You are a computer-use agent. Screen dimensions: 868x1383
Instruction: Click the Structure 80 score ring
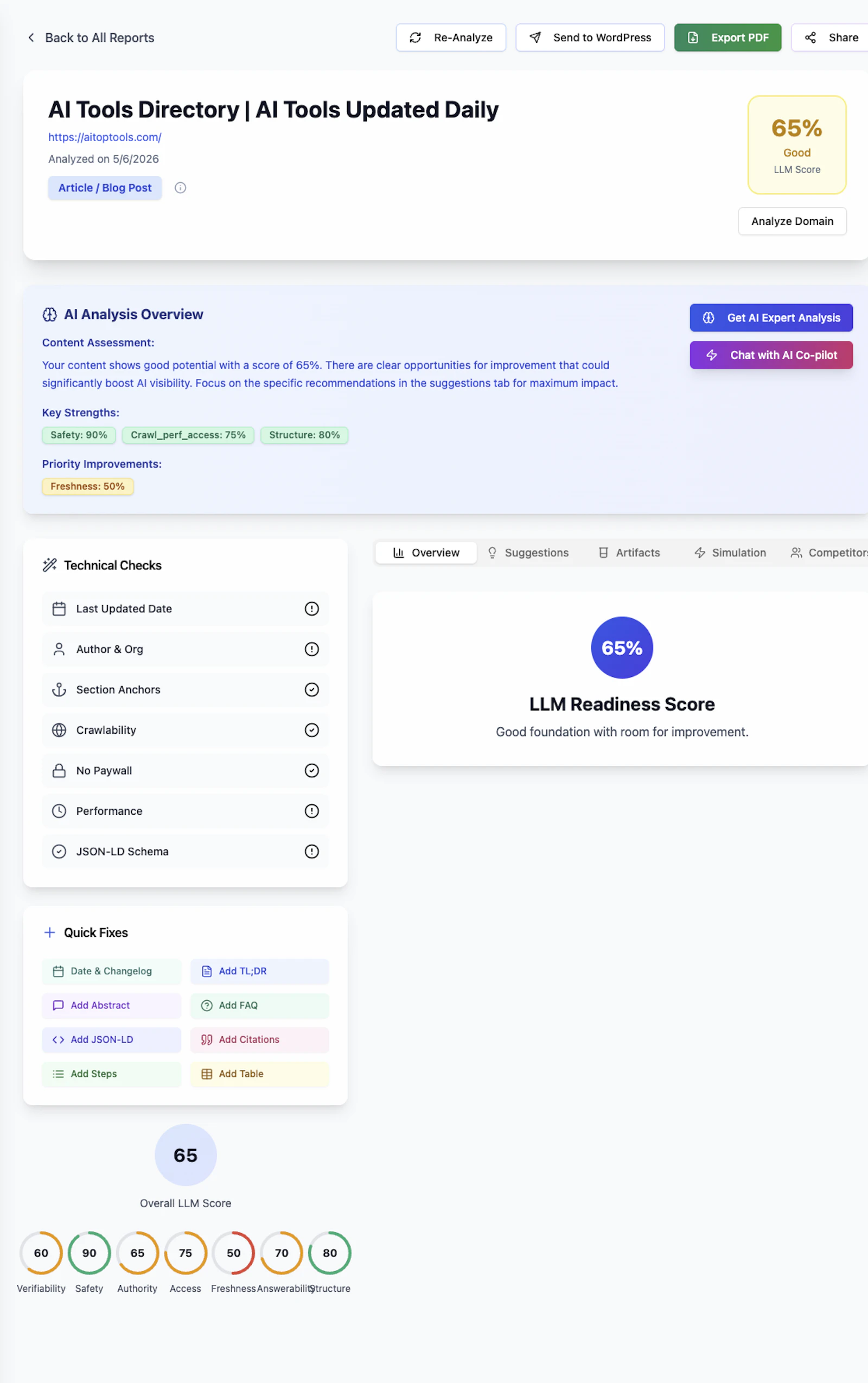click(x=329, y=1253)
